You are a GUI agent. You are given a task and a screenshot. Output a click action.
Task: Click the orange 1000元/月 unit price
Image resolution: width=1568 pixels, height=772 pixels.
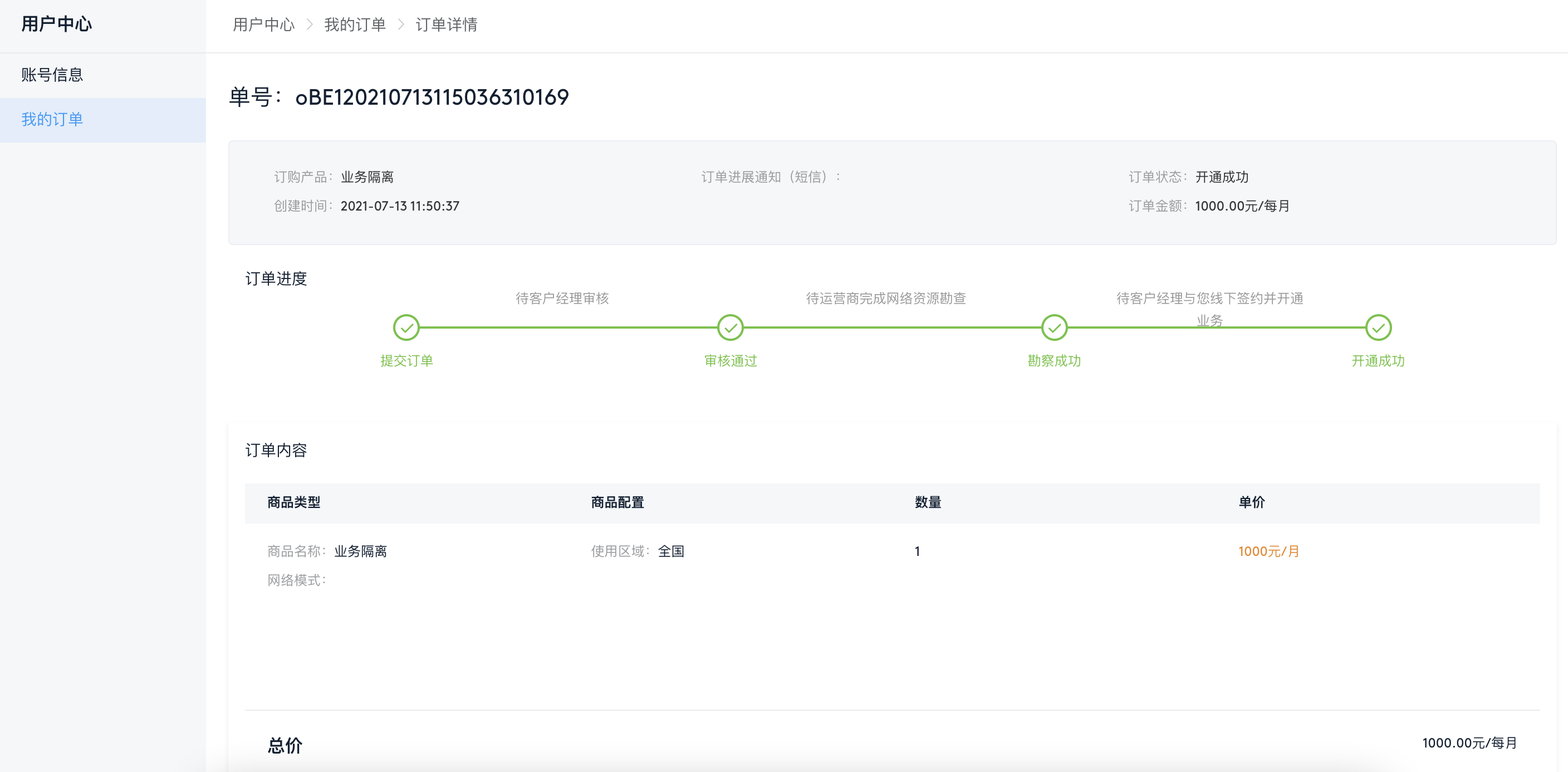point(1268,551)
